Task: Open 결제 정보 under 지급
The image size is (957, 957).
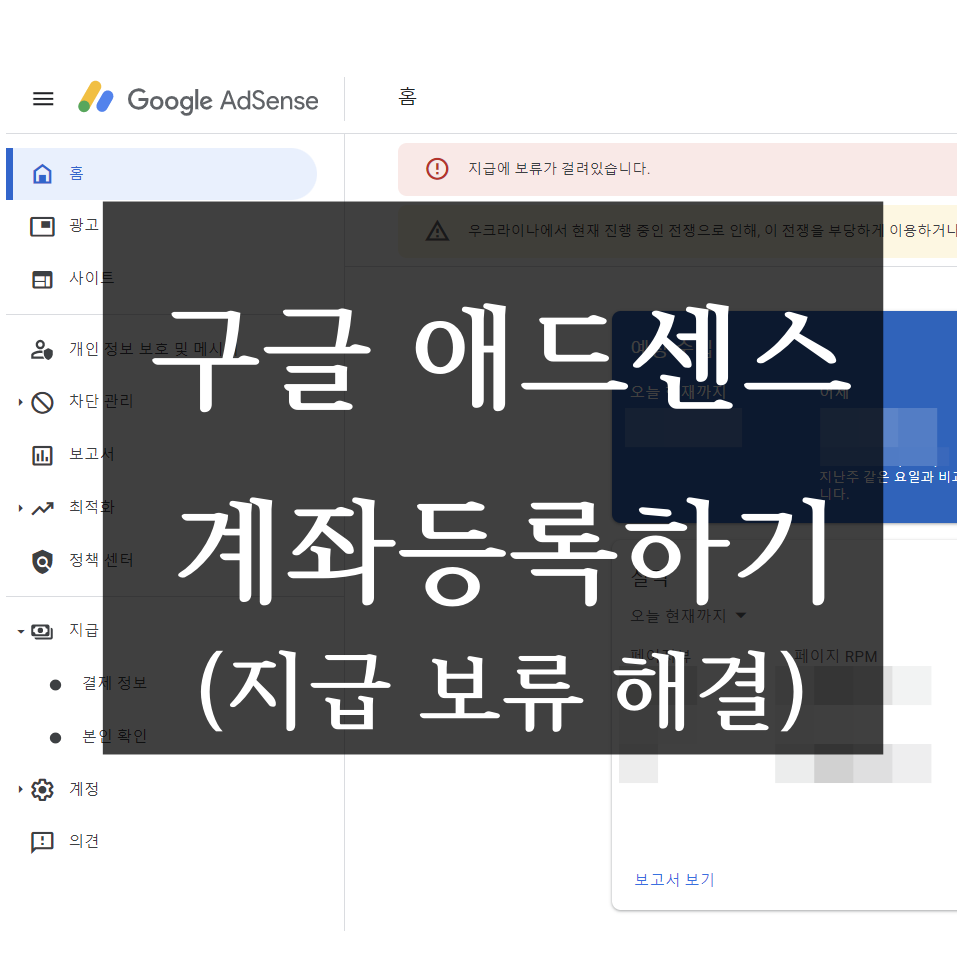Action: [x=115, y=683]
